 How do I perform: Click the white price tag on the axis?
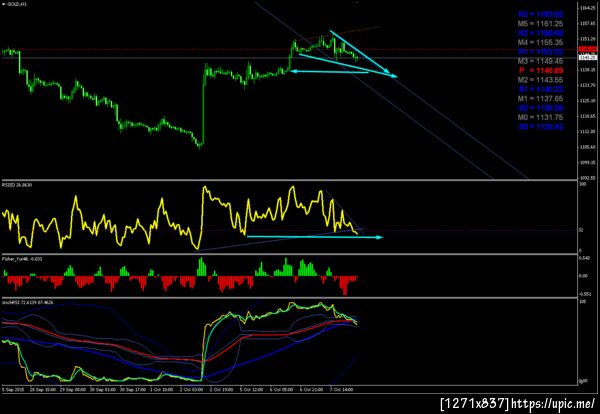pos(588,57)
